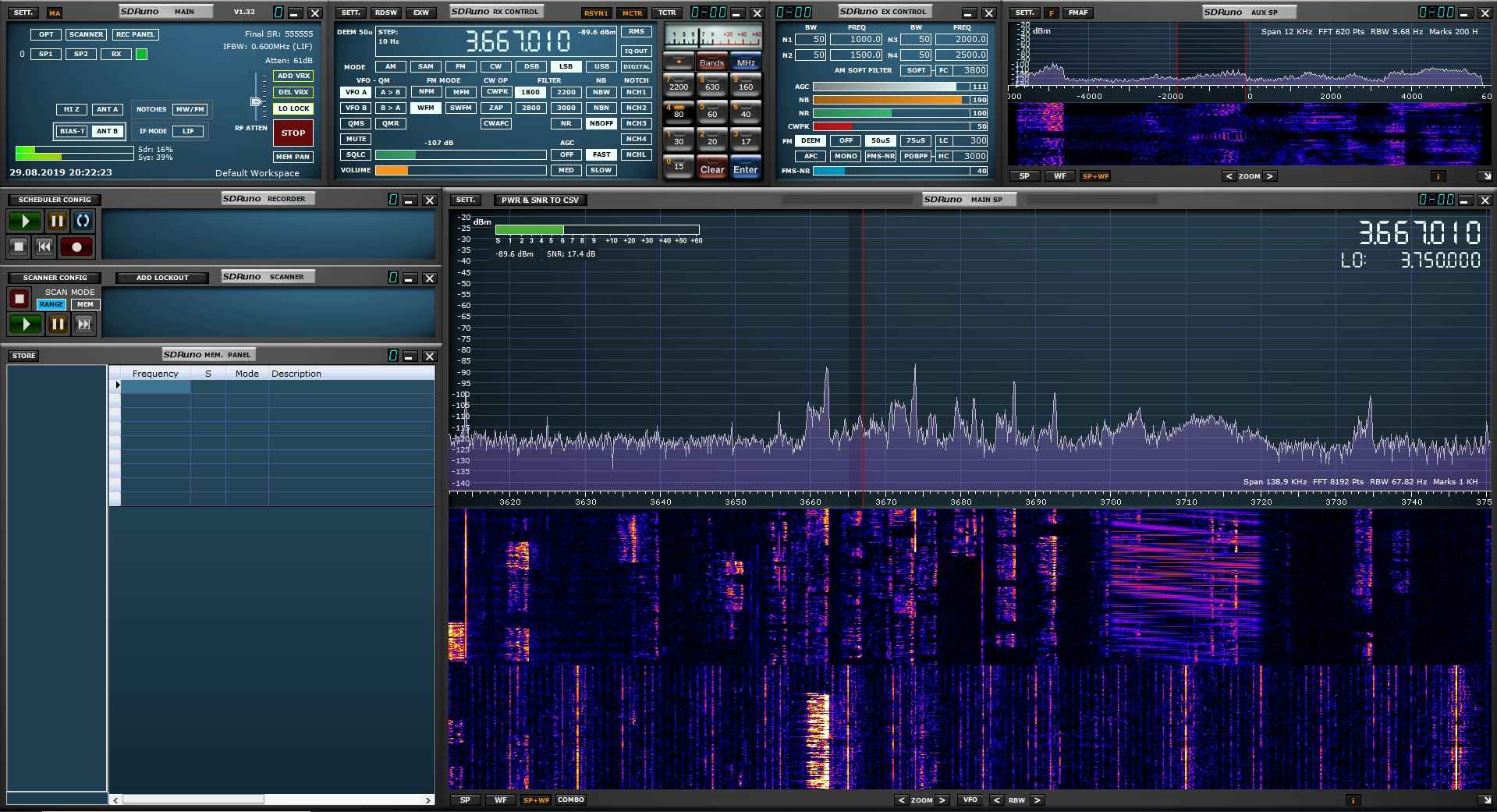Choose the MHz keypad selector
Viewport: 1497px width, 812px height.
pos(746,62)
